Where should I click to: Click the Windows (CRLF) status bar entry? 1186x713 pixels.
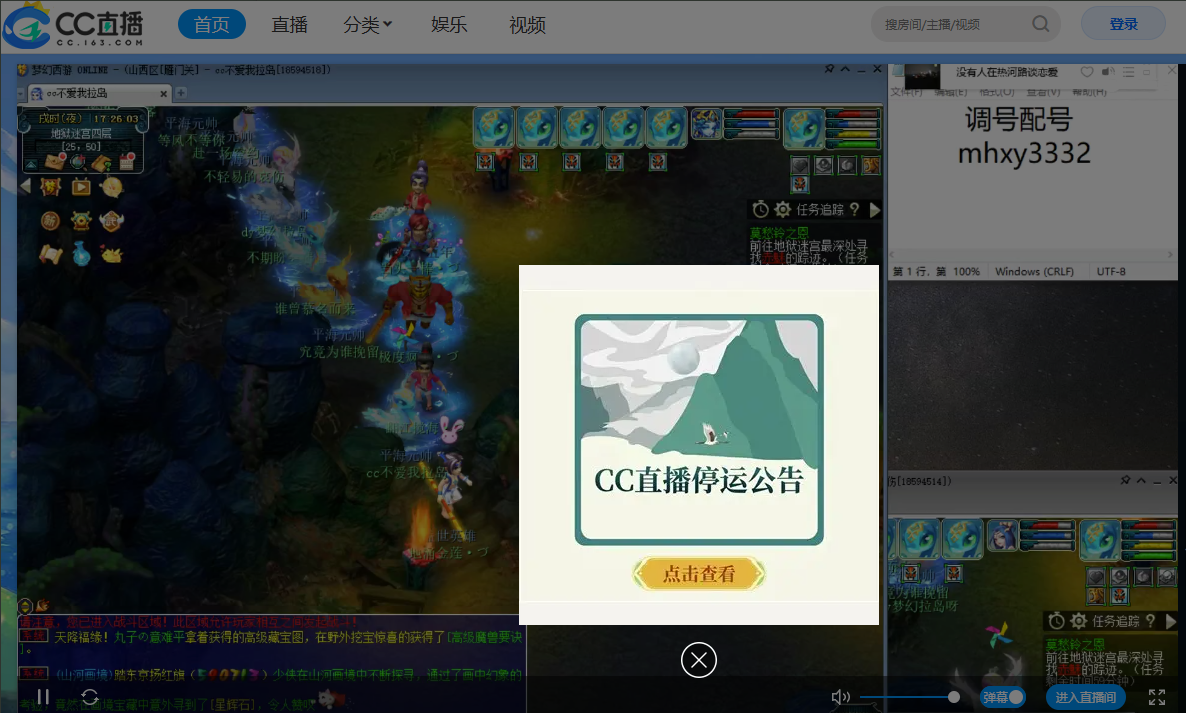(1034, 271)
